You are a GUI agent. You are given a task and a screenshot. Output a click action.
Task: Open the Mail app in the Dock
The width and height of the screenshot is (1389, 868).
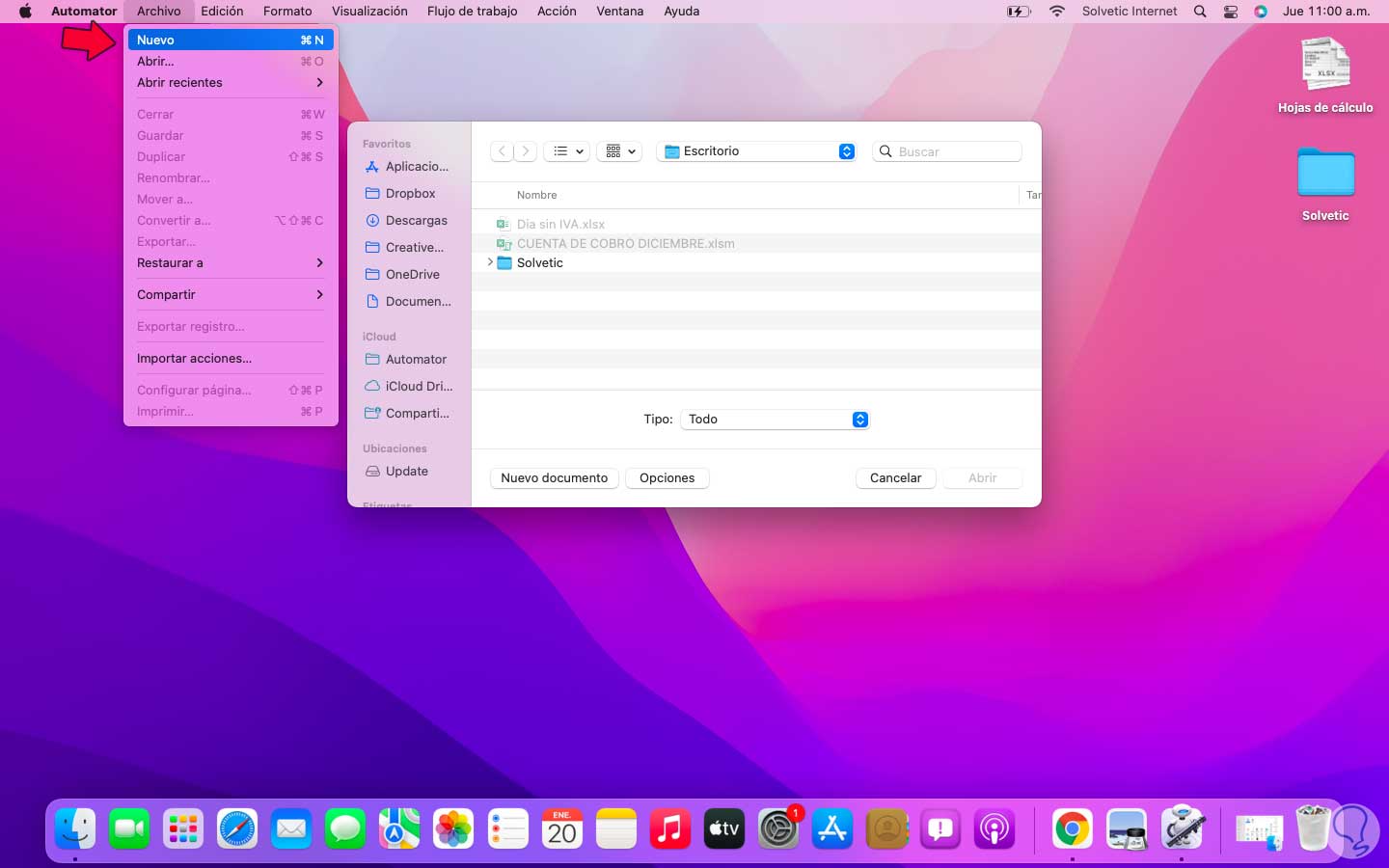[291, 828]
